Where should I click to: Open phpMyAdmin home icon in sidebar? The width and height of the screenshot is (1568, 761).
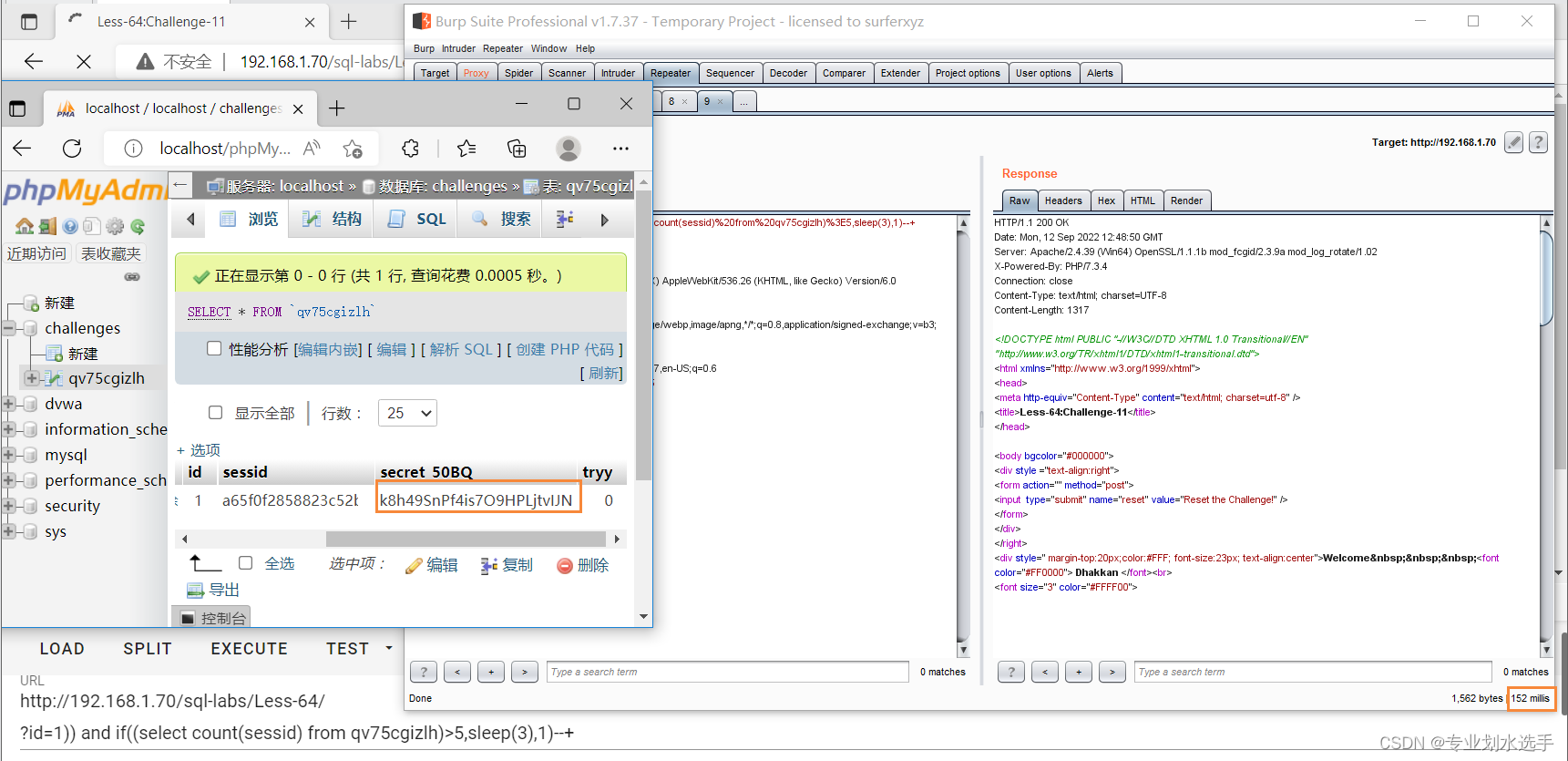25,226
